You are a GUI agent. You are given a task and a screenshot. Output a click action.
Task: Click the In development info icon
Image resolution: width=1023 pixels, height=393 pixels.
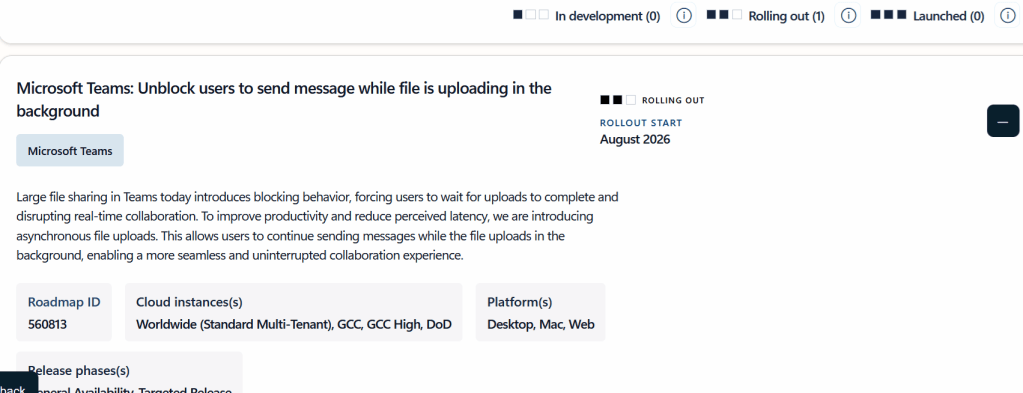click(x=683, y=16)
